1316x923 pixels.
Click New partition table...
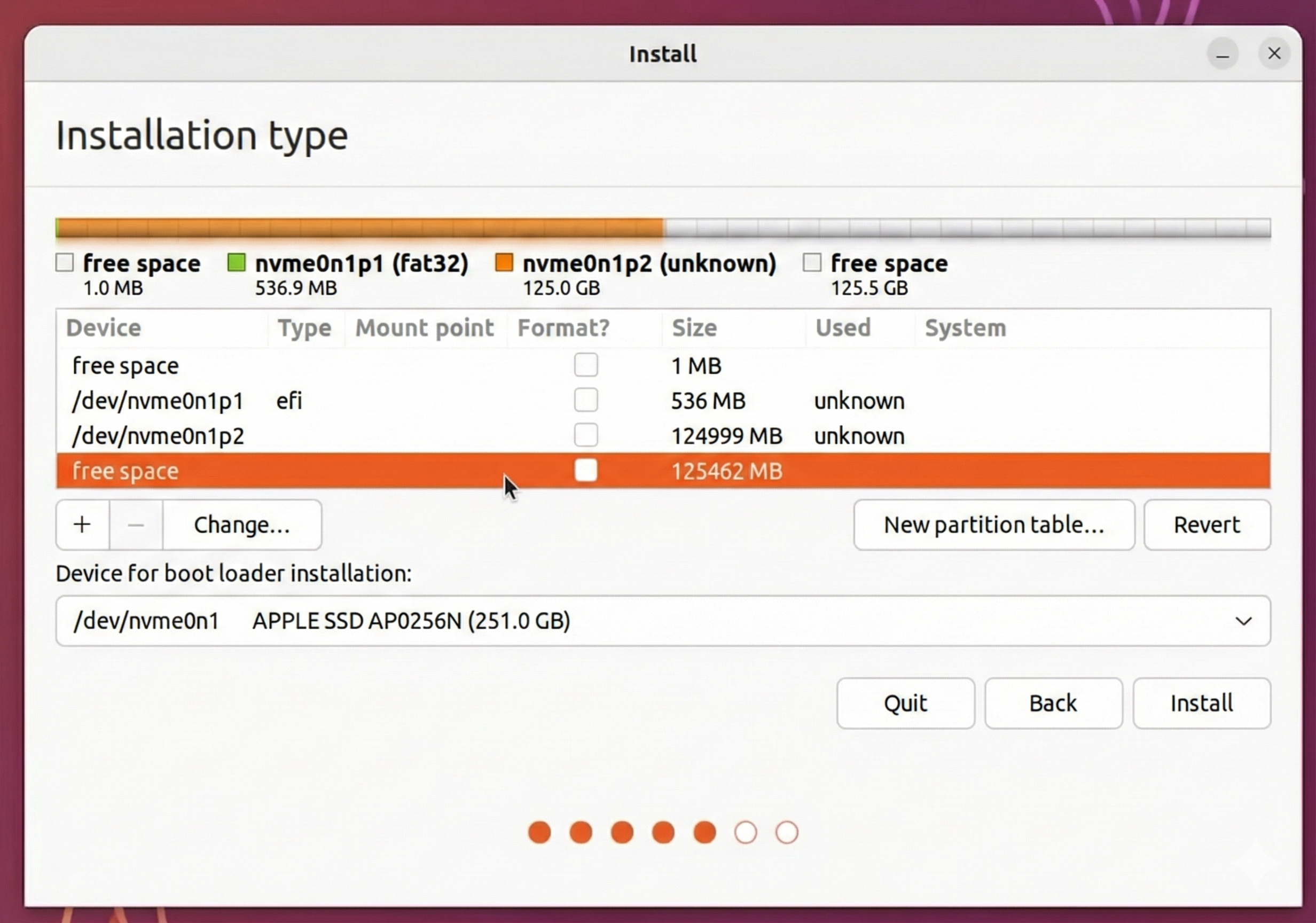pyautogui.click(x=994, y=525)
